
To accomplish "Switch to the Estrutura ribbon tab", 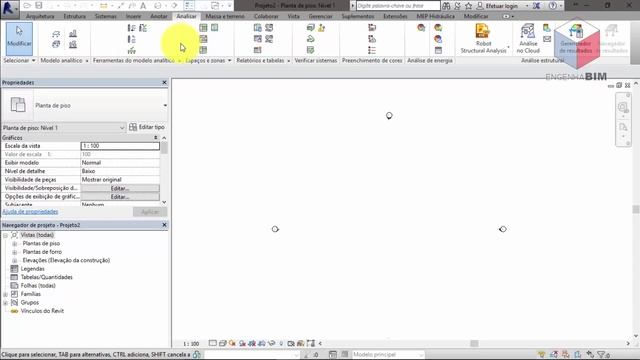I will [75, 16].
